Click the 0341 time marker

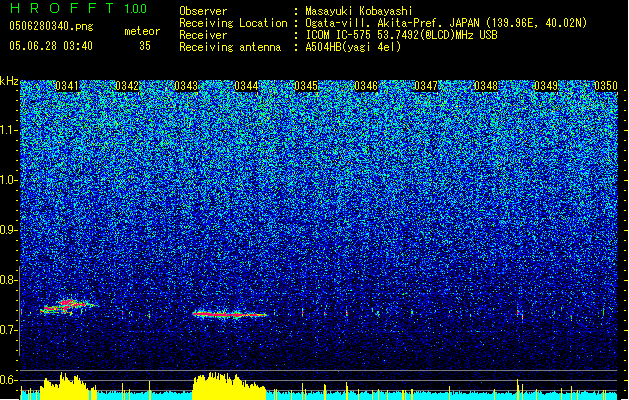67,86
